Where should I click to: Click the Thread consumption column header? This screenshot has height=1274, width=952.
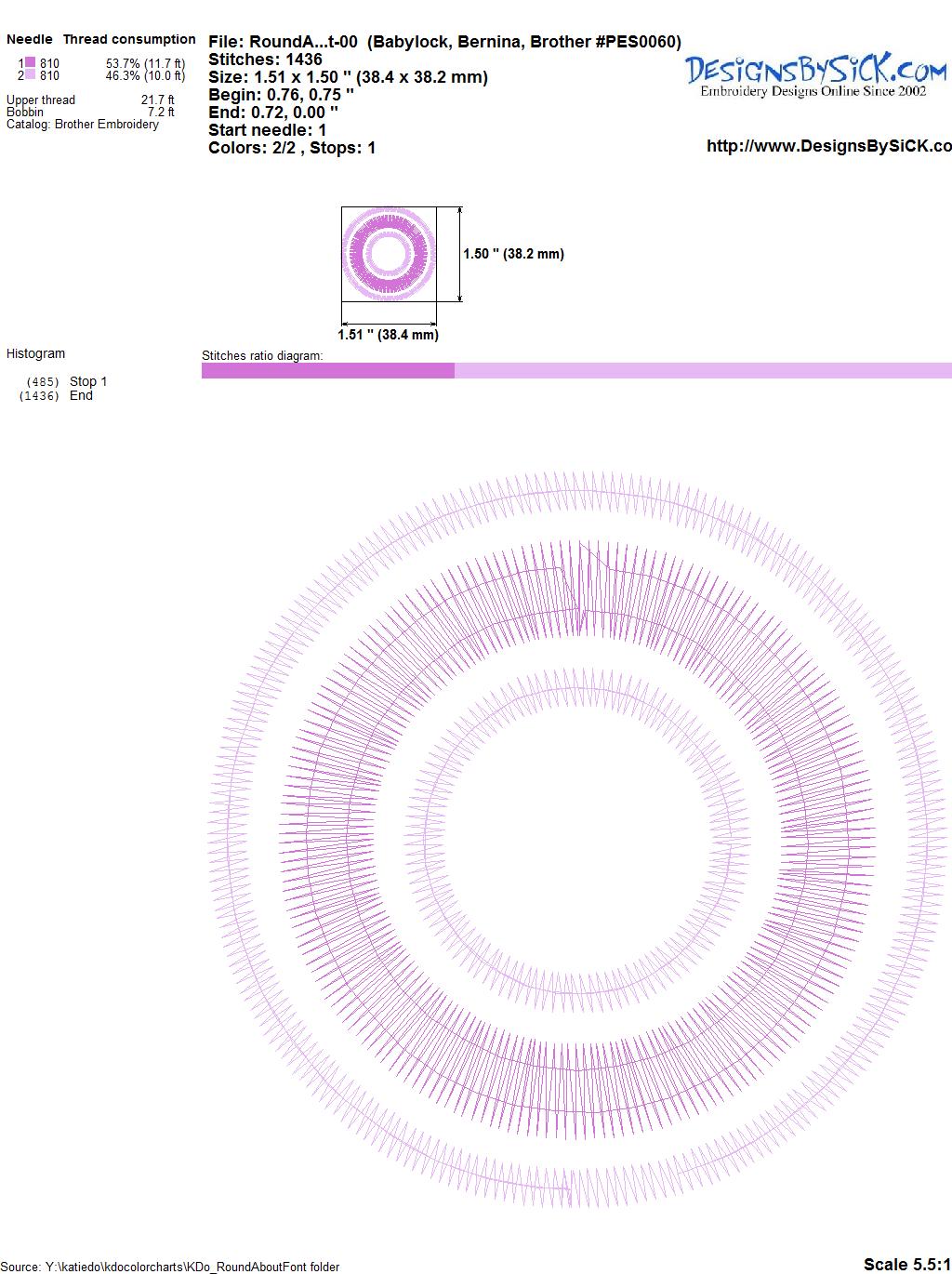coord(129,39)
